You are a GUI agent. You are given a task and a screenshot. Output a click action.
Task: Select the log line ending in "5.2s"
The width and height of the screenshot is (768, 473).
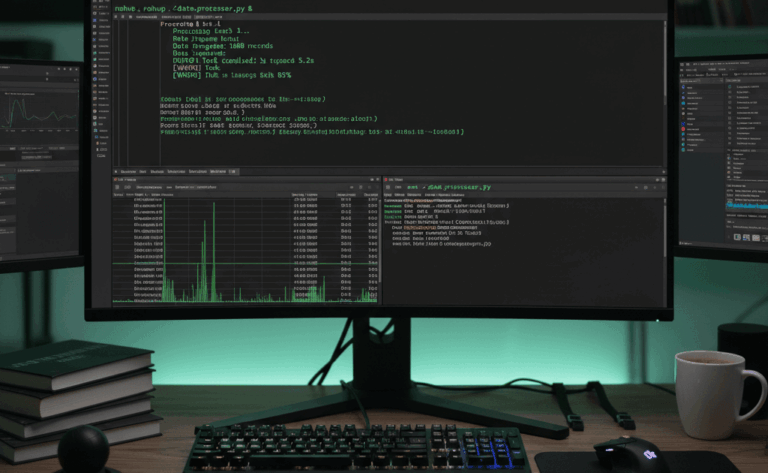(x=243, y=61)
